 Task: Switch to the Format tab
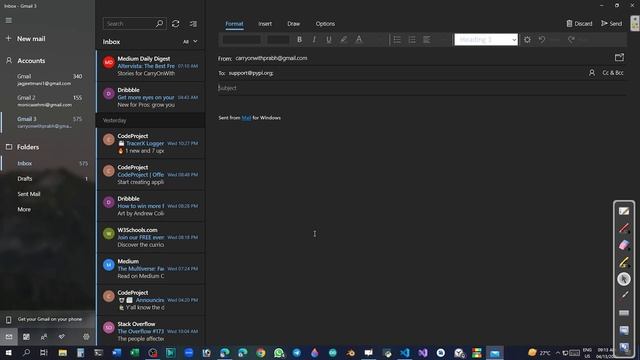[234, 24]
